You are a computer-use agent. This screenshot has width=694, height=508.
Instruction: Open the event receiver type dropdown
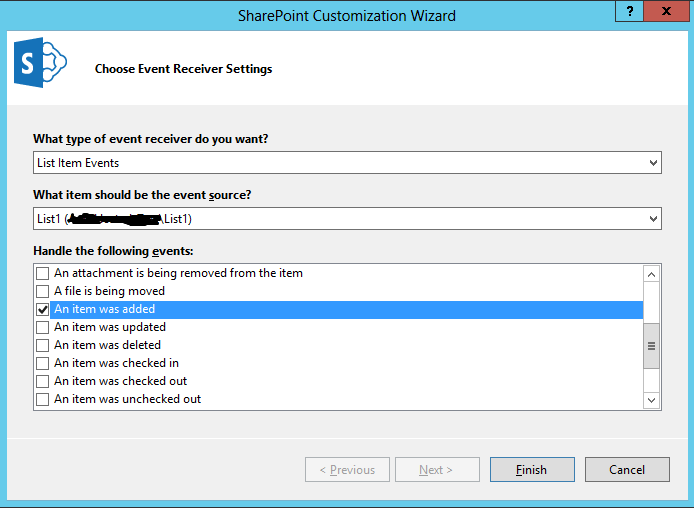click(347, 163)
